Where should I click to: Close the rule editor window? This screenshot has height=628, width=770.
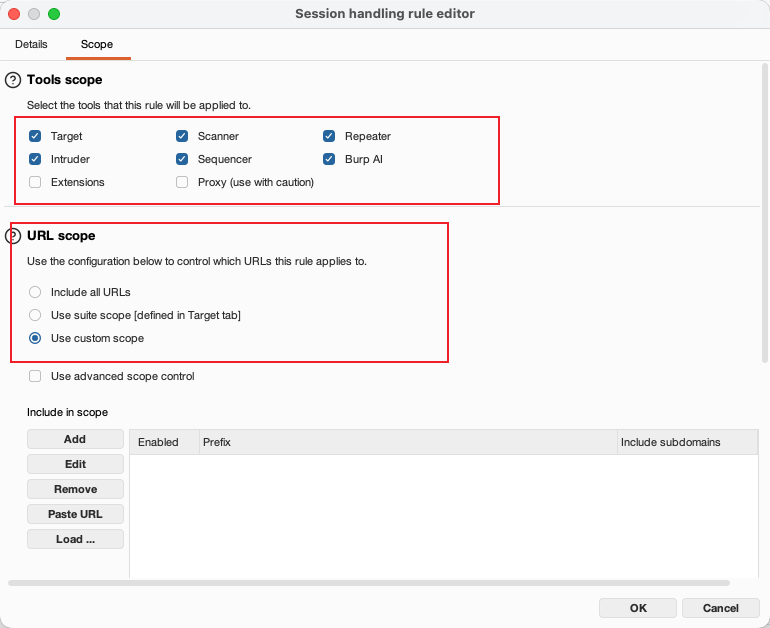[14, 14]
